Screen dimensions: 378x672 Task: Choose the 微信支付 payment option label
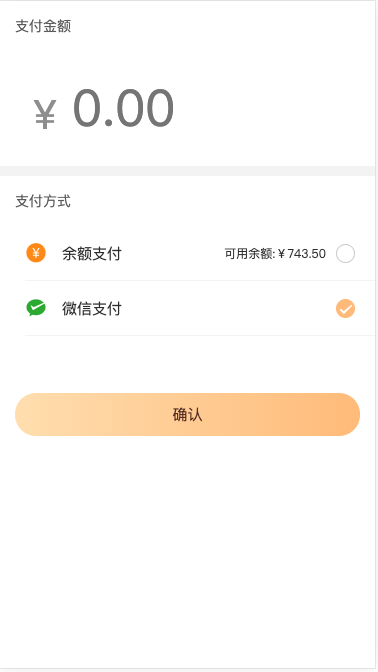click(x=92, y=309)
